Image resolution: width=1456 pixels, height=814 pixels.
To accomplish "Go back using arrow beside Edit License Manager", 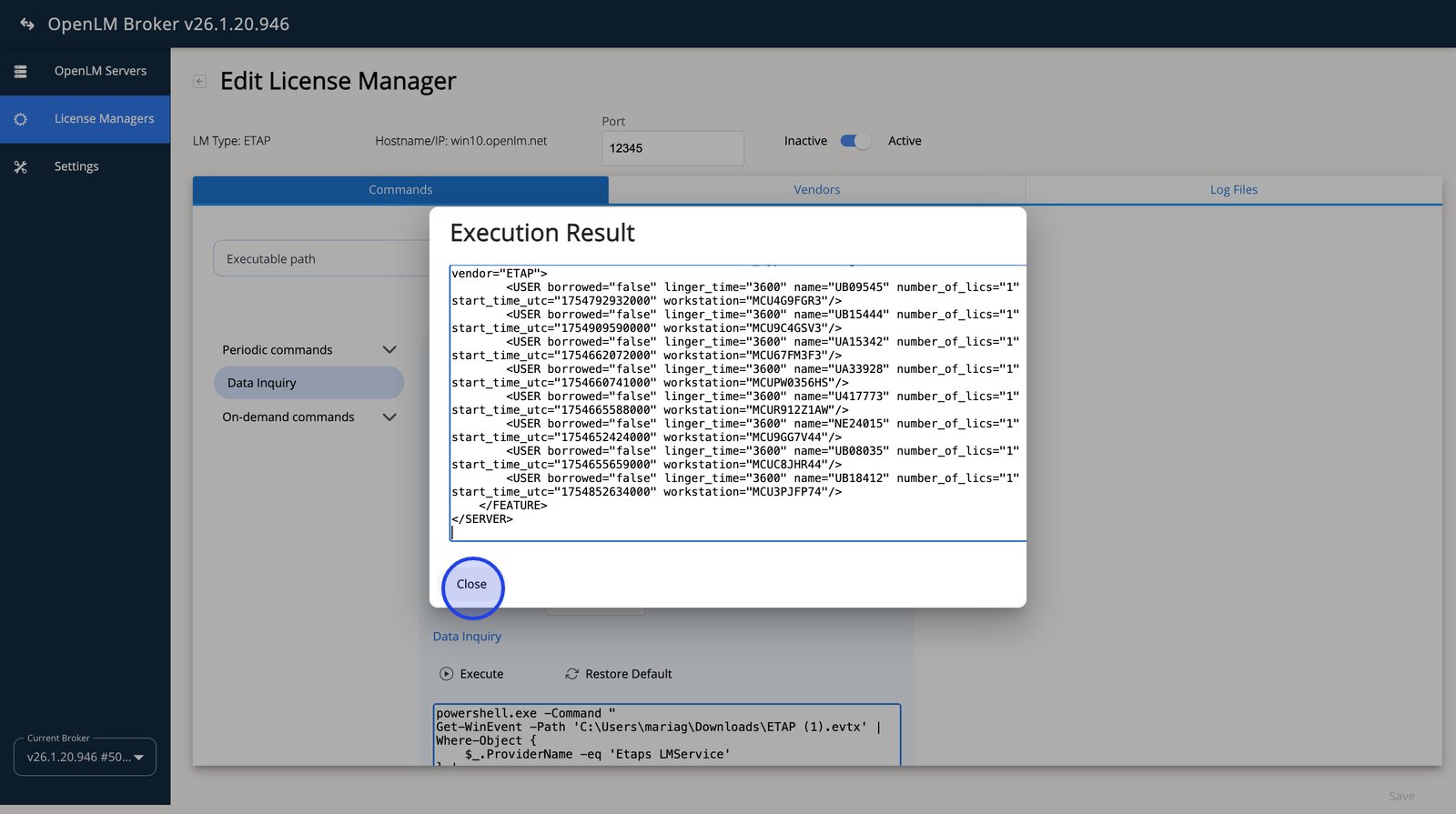I will 199,81.
